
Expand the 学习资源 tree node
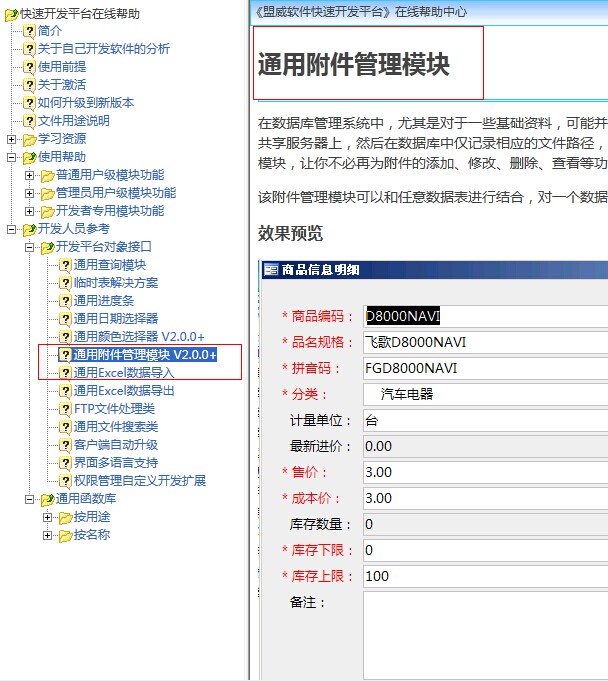[12, 139]
